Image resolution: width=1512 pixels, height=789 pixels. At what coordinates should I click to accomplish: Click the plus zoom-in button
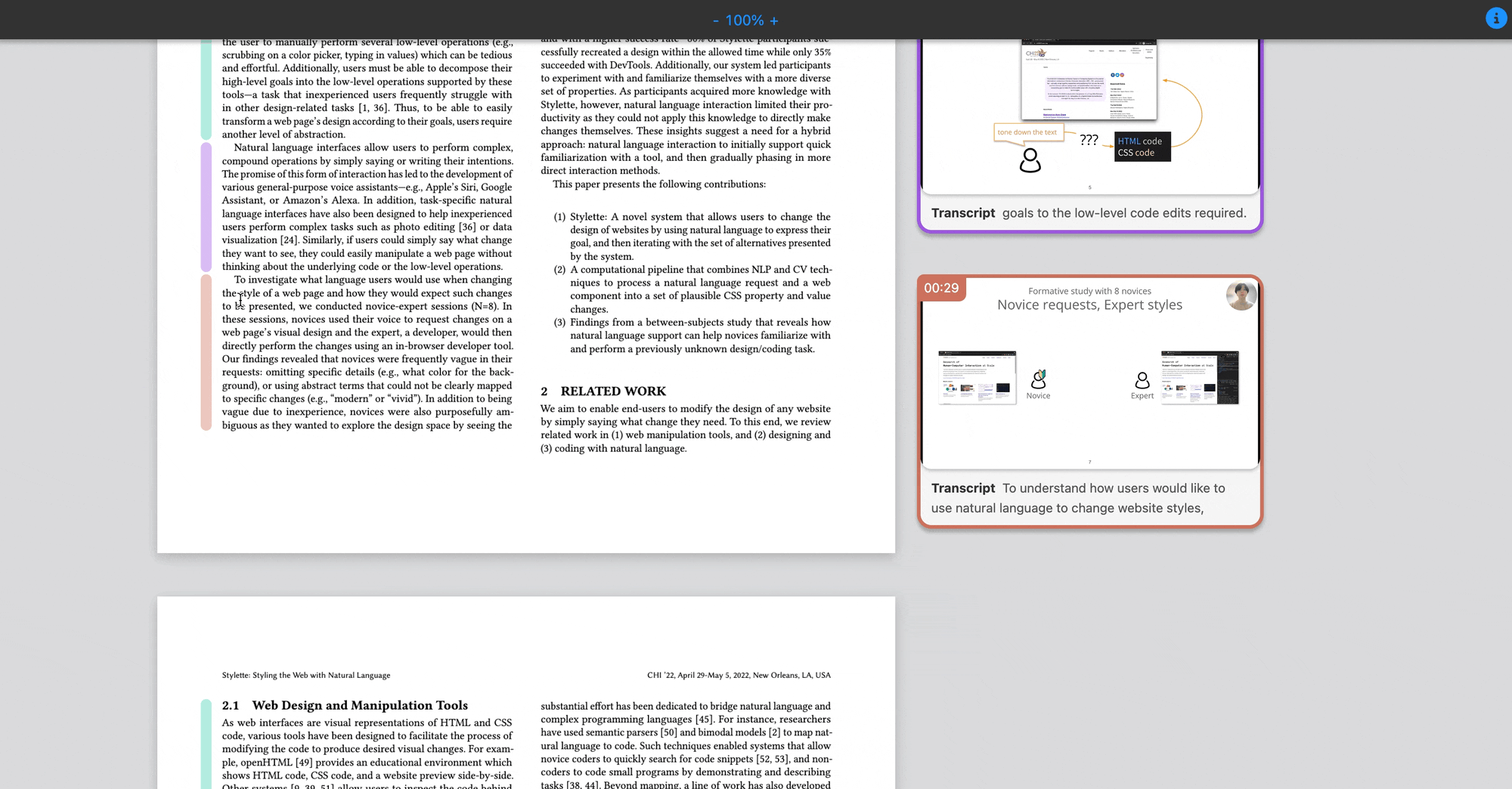tap(774, 20)
